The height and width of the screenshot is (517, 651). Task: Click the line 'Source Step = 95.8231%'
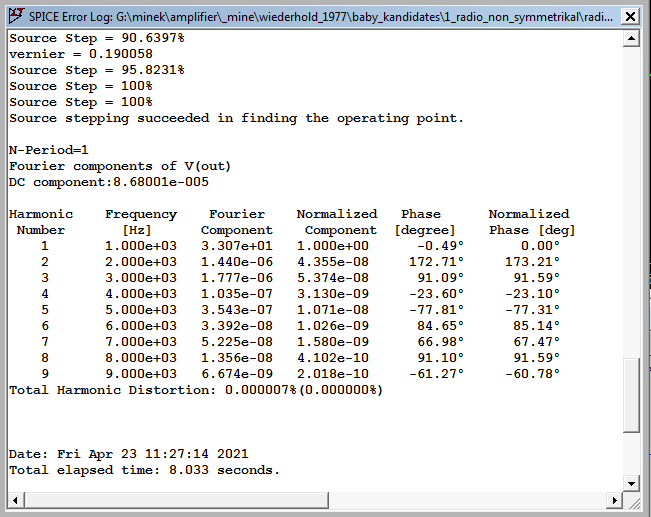tap(97, 70)
